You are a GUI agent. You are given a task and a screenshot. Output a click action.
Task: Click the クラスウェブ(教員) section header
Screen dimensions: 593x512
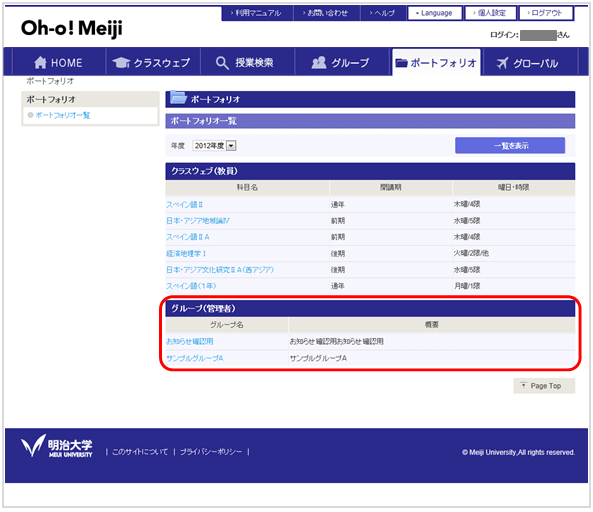(x=370, y=171)
